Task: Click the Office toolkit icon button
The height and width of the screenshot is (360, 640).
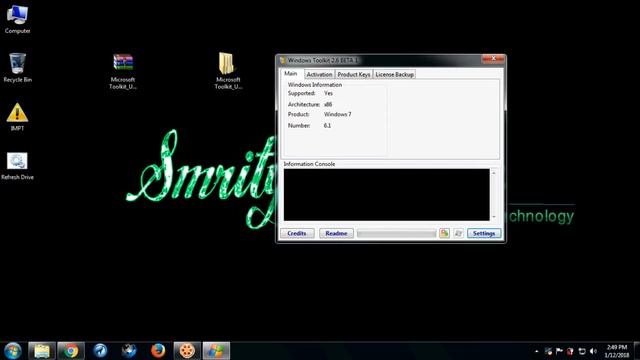Action: 444,233
